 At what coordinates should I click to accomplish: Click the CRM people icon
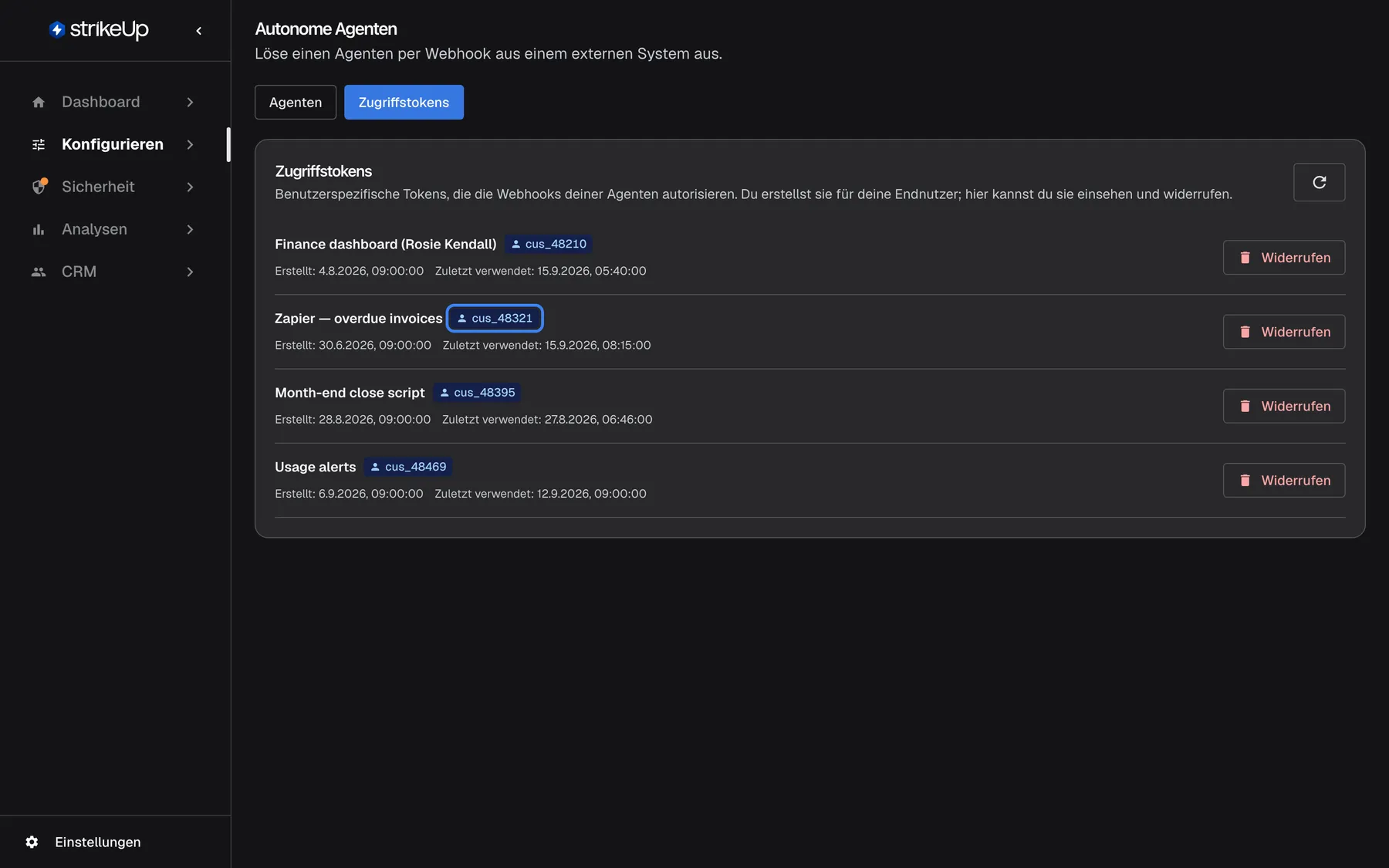(x=39, y=272)
